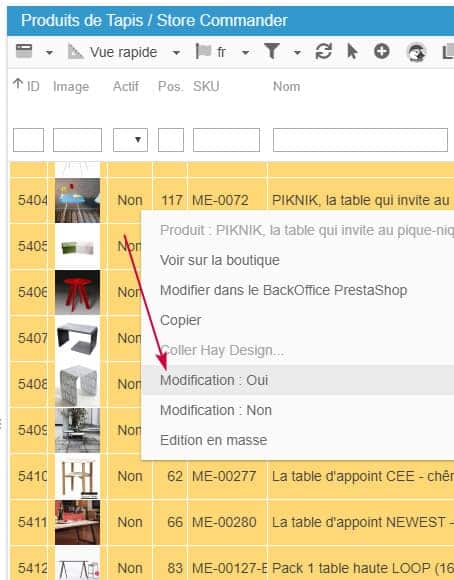Refresh the product list
Screen dimensions: 454x580
(x=323, y=51)
